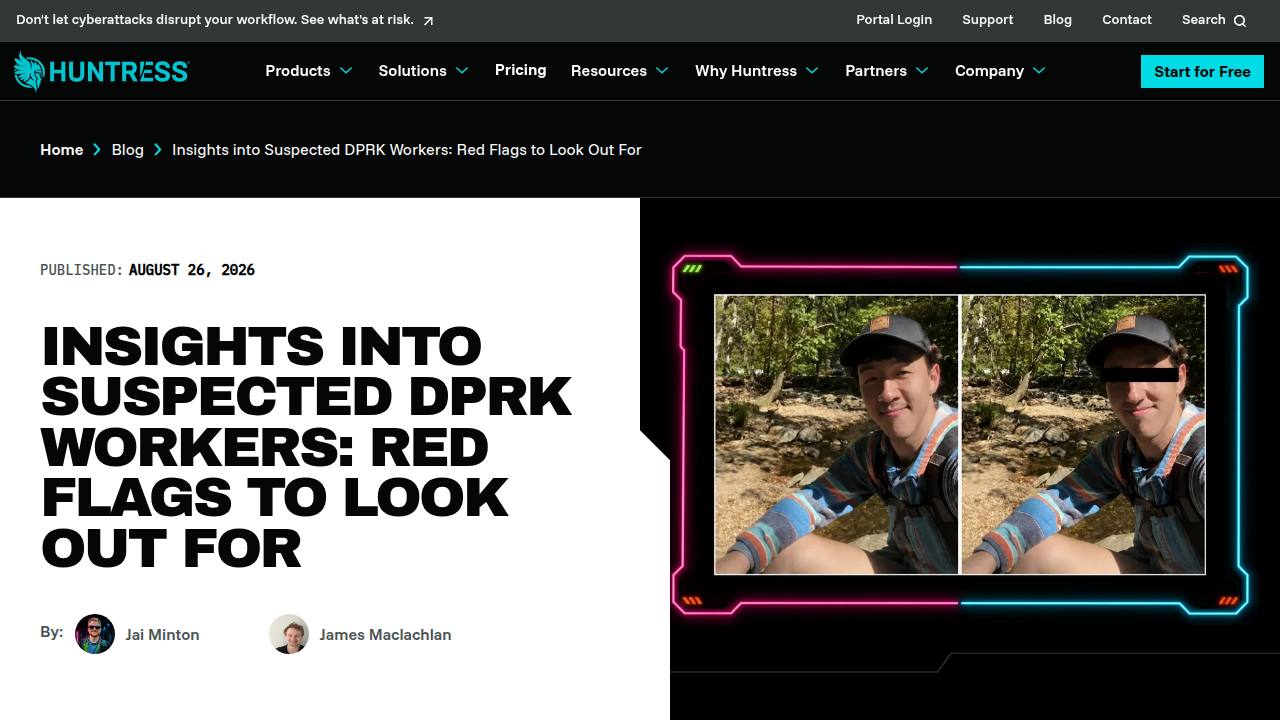Expand the Resources dropdown chevron
The image size is (1280, 720).
(x=662, y=71)
